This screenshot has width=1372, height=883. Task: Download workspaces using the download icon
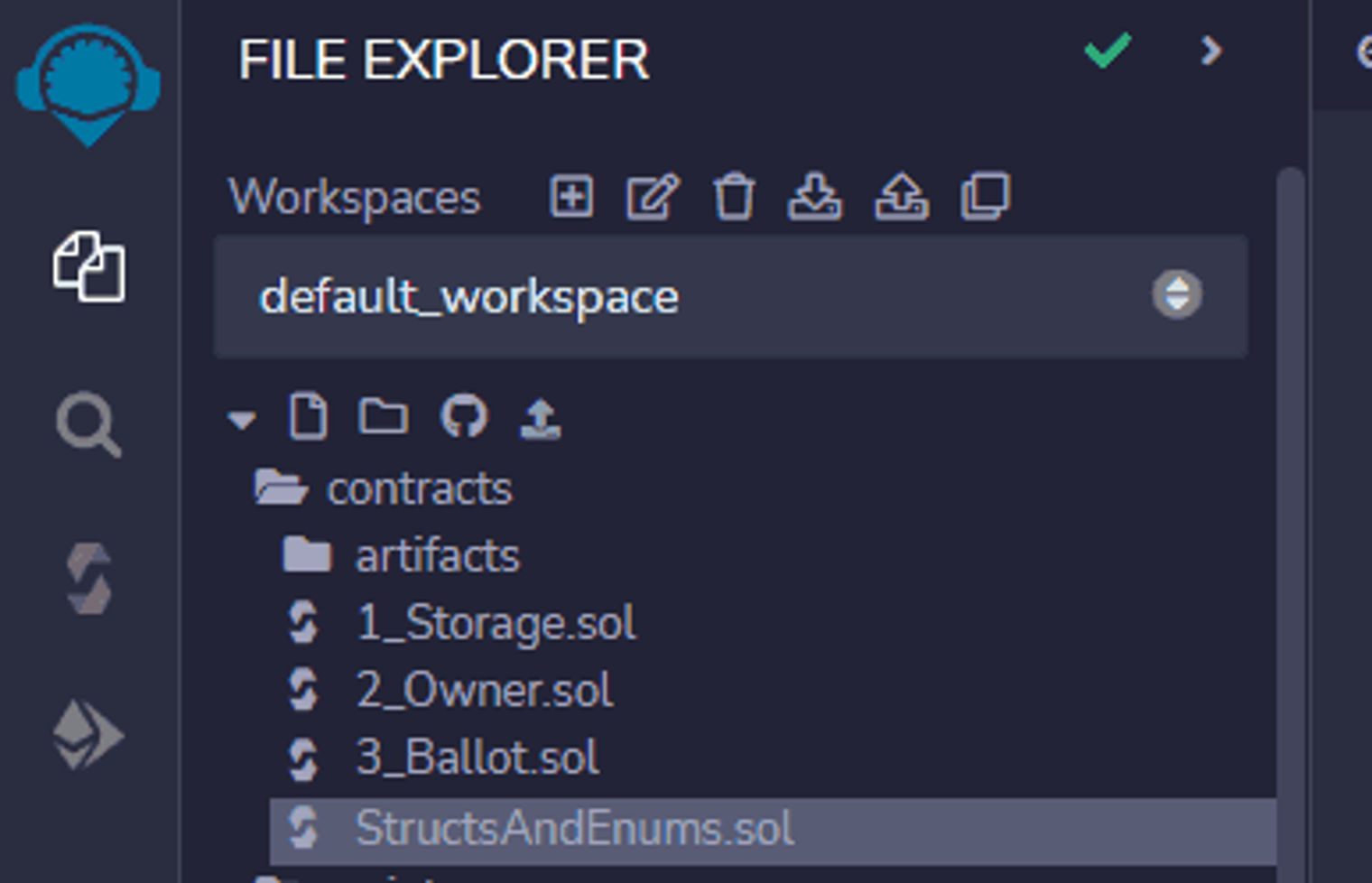pyautogui.click(x=814, y=196)
